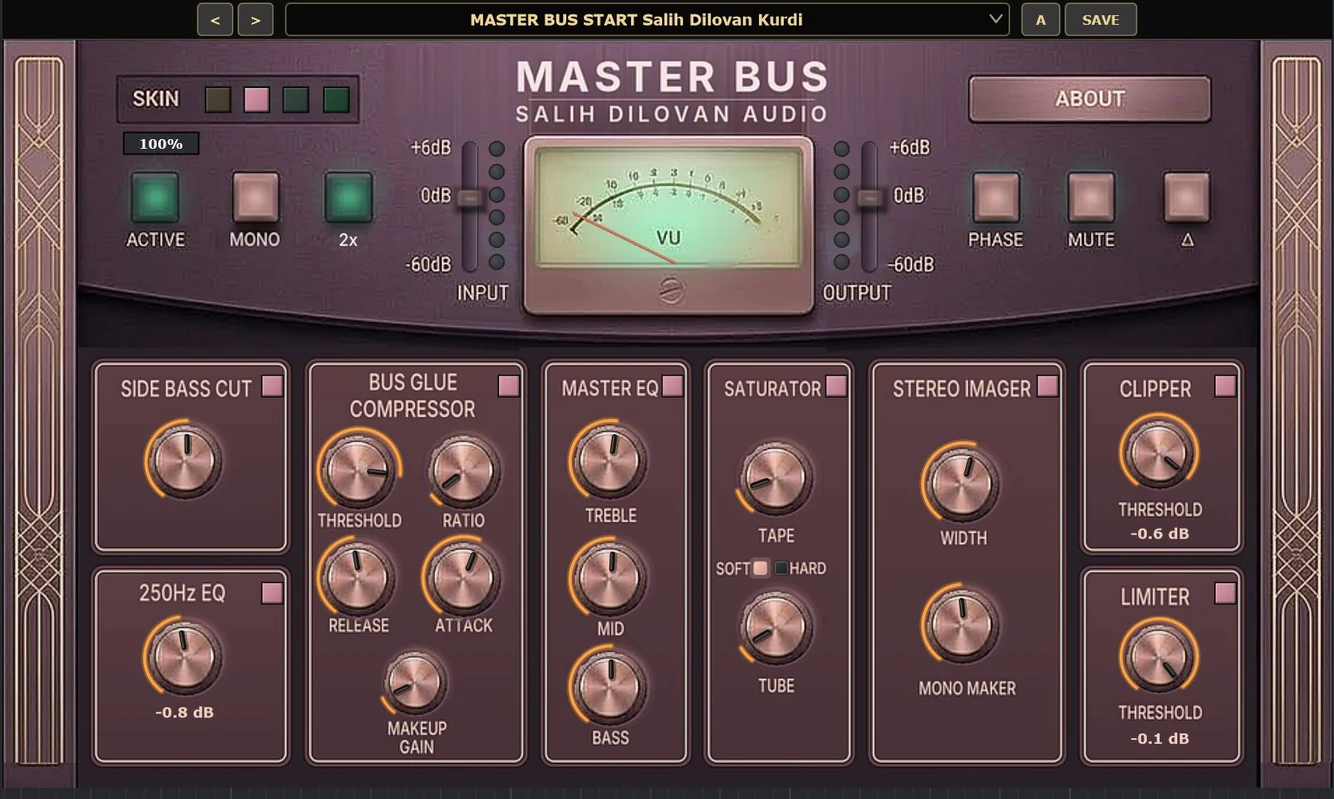Click the TREBLE knob
1334x799 pixels.
click(x=609, y=461)
